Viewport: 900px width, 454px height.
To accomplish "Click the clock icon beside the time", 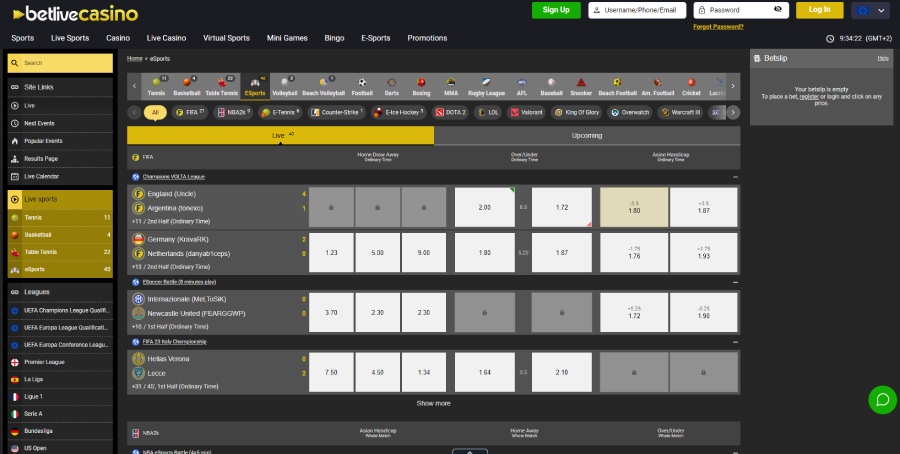I will pyautogui.click(x=830, y=38).
